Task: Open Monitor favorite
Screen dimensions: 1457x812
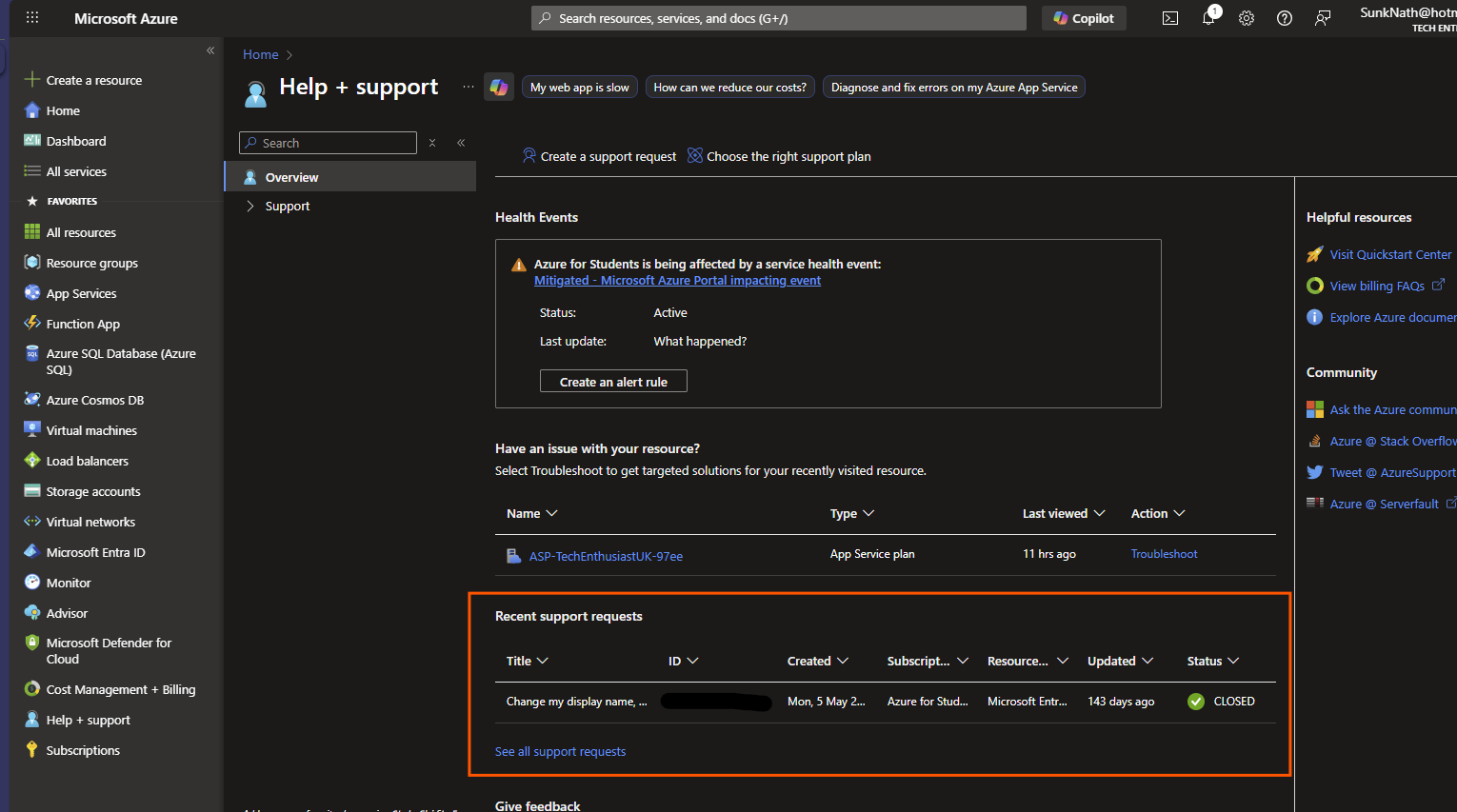Action: click(69, 583)
